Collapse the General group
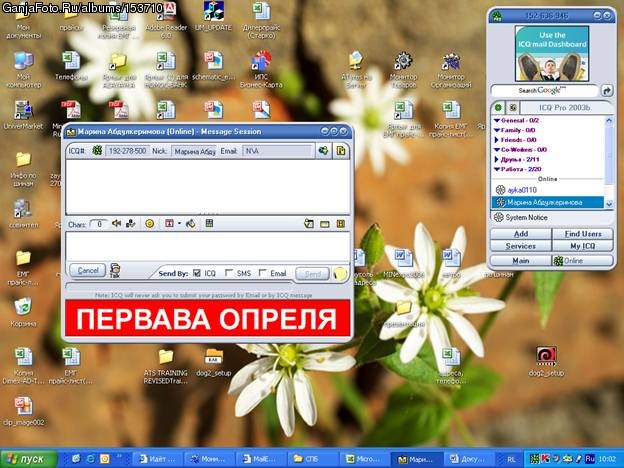The width and height of the screenshot is (624, 468). point(497,120)
